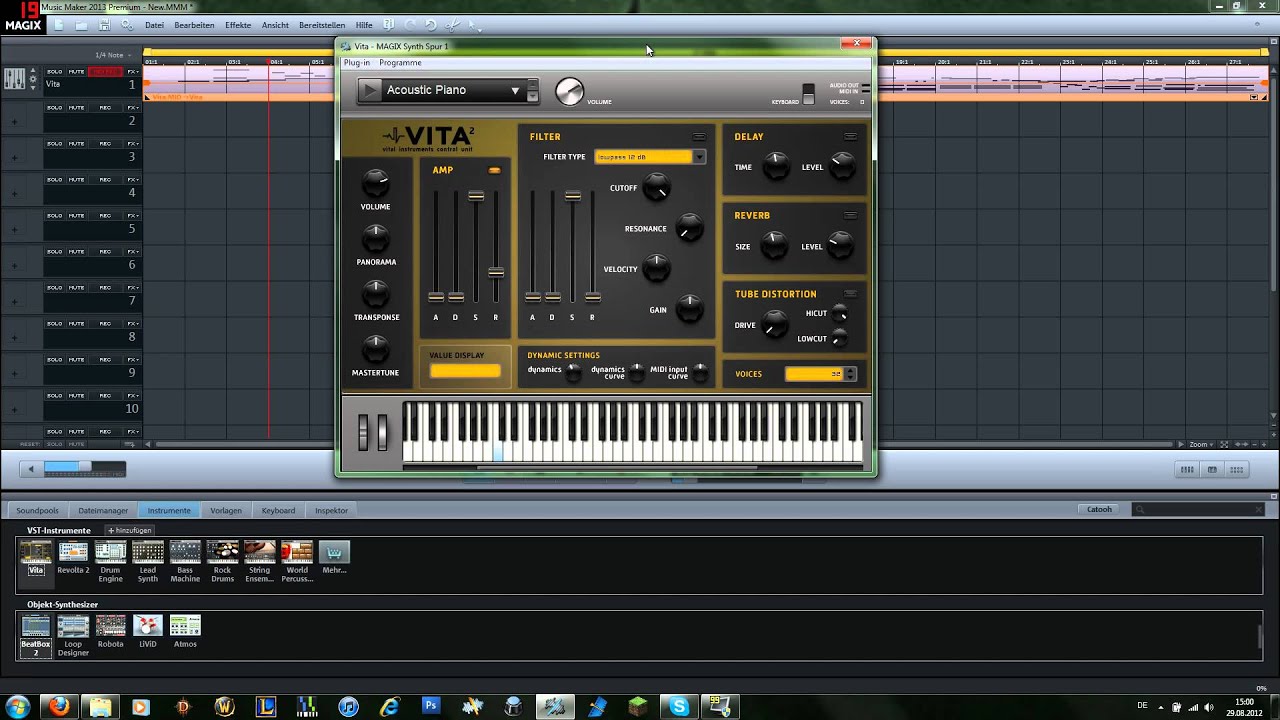Select the scissors cut tool

point(453,25)
